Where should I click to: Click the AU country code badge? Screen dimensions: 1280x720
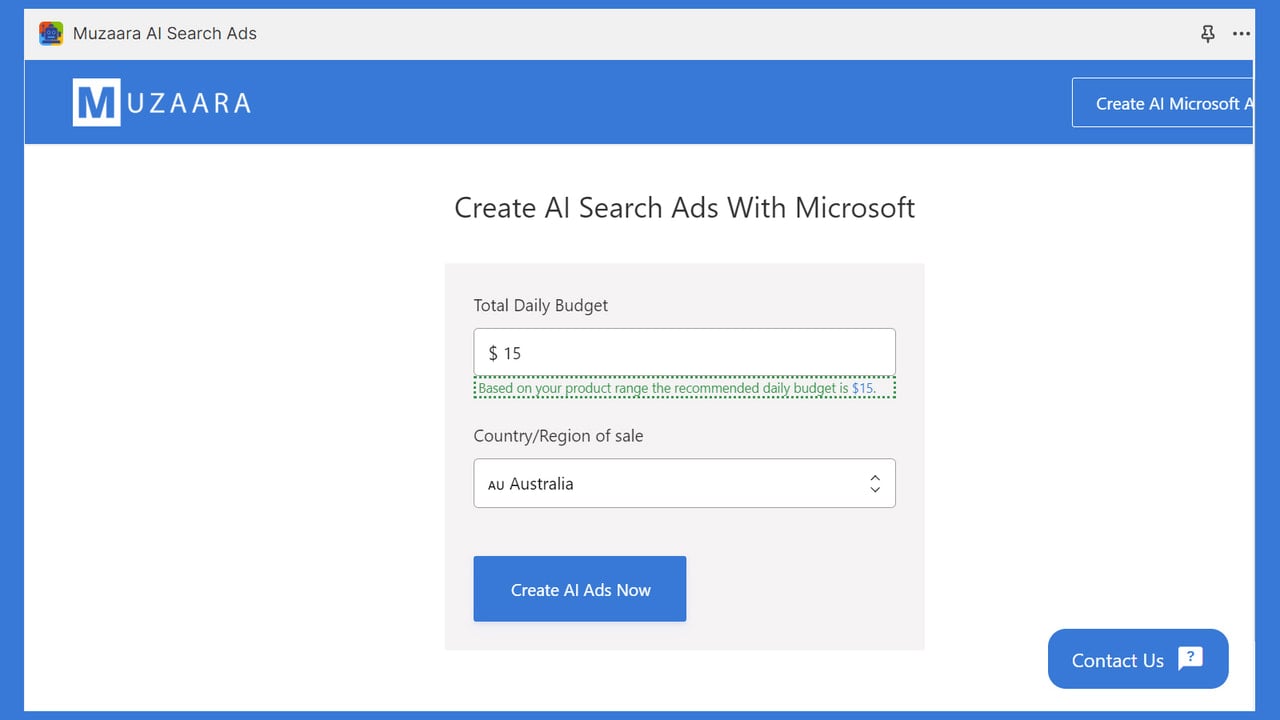coord(496,485)
